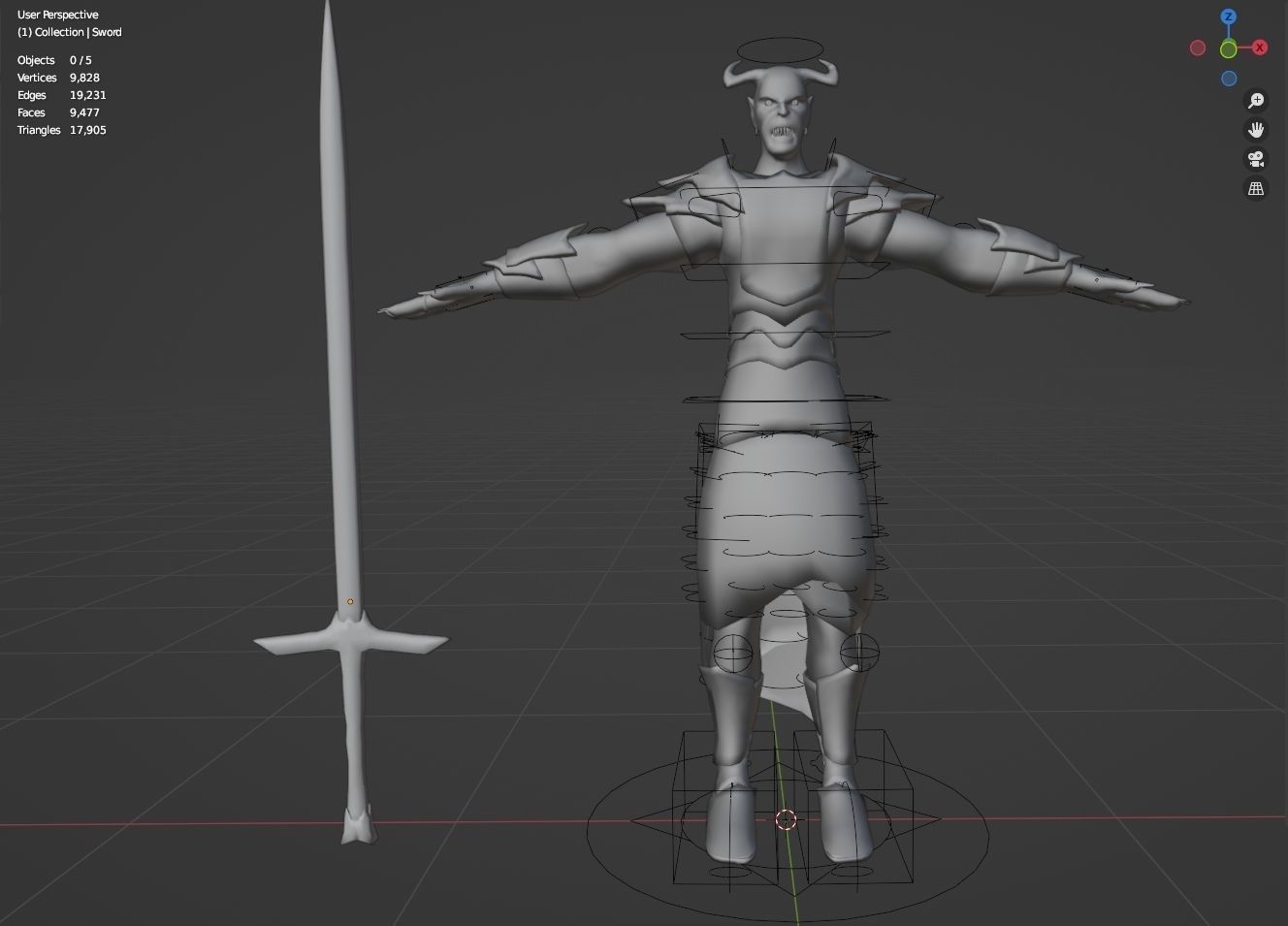Click the red X axis sphere of the gizmo

point(1259,47)
